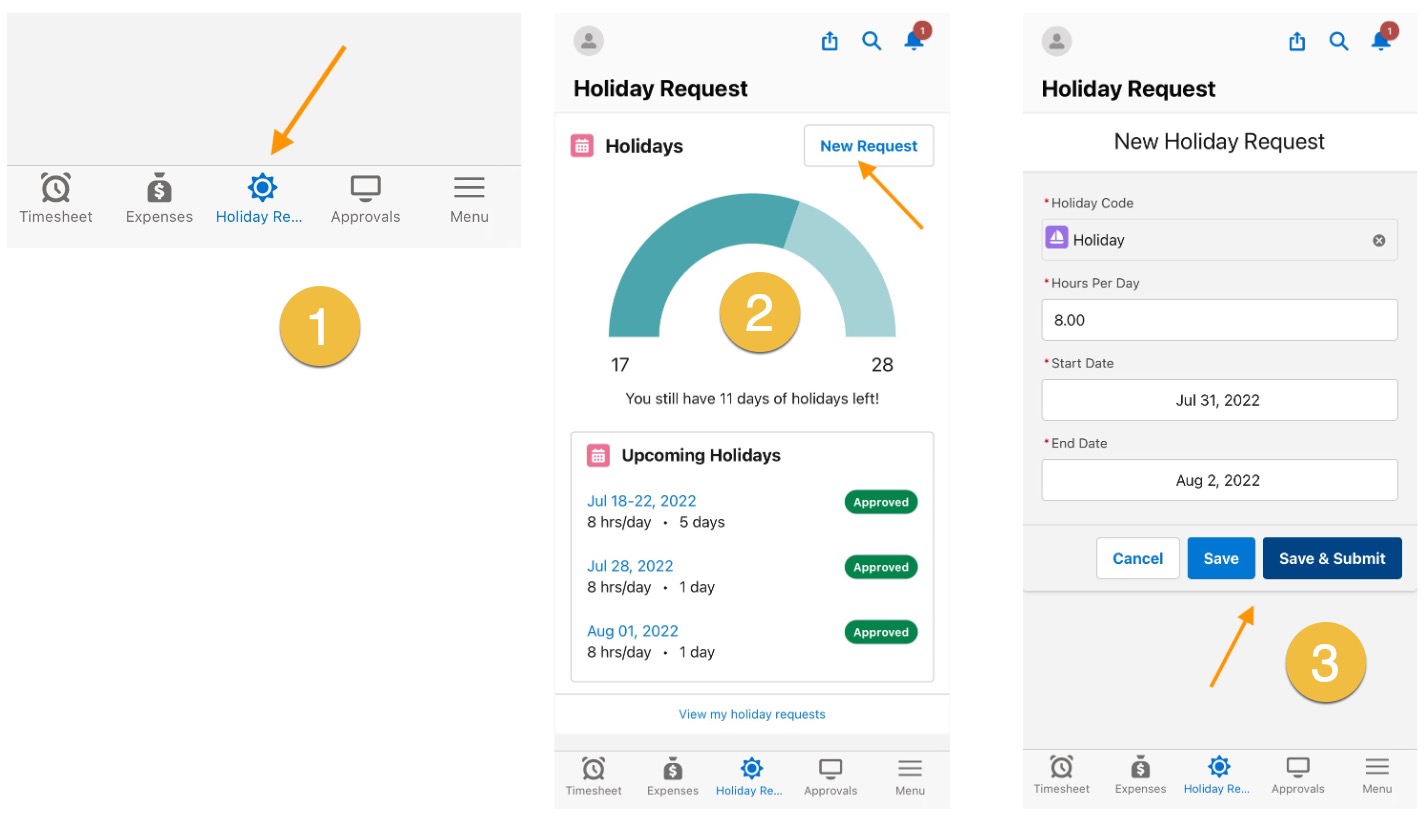Click the Save & Submit button
Viewport: 1428px width, 820px height.
[1332, 558]
